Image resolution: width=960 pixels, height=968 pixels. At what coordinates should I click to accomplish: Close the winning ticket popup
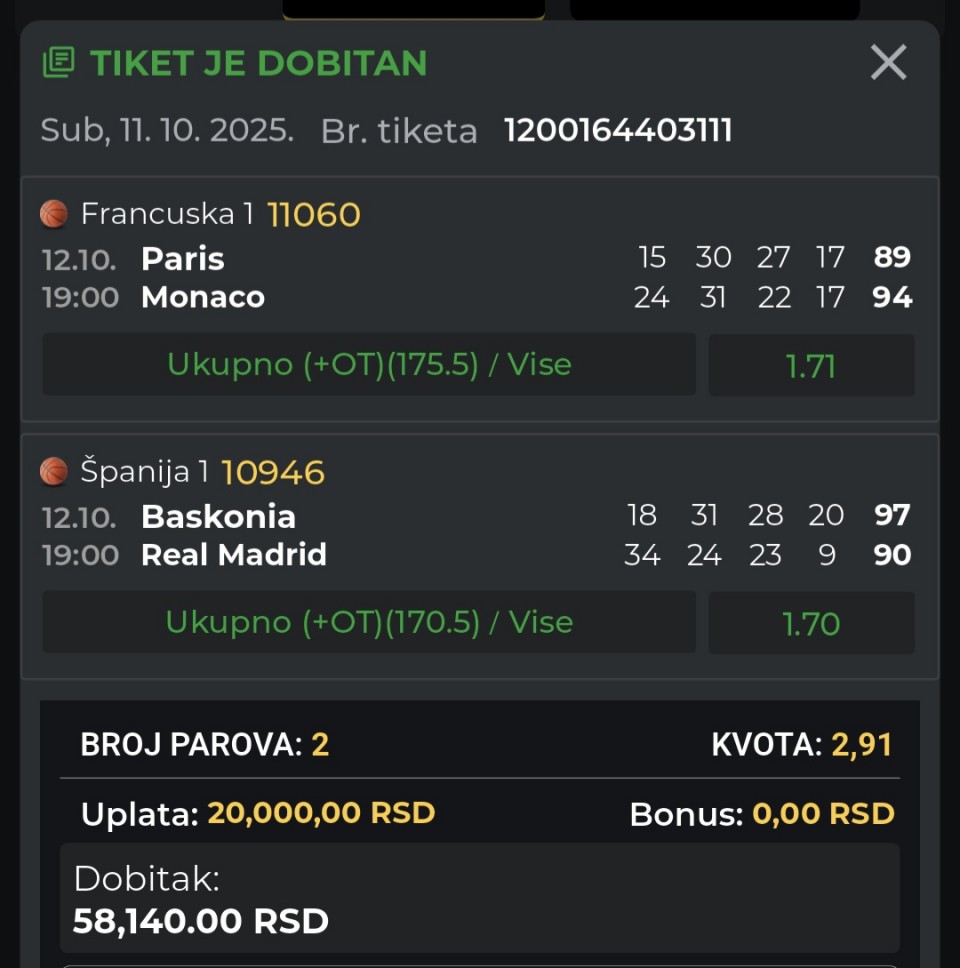point(888,63)
